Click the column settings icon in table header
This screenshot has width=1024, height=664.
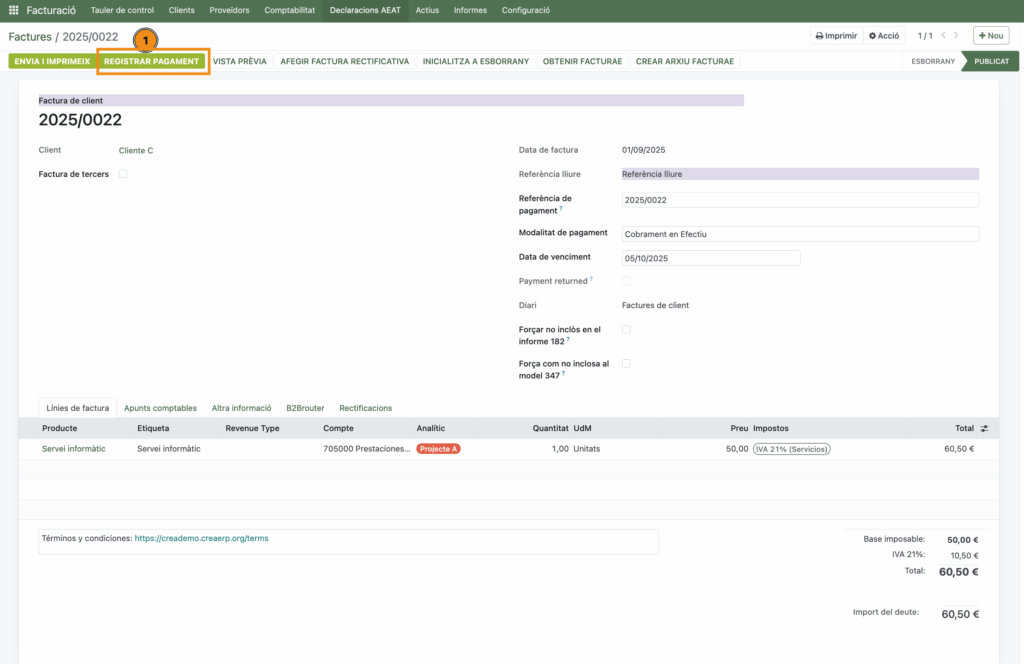point(984,428)
